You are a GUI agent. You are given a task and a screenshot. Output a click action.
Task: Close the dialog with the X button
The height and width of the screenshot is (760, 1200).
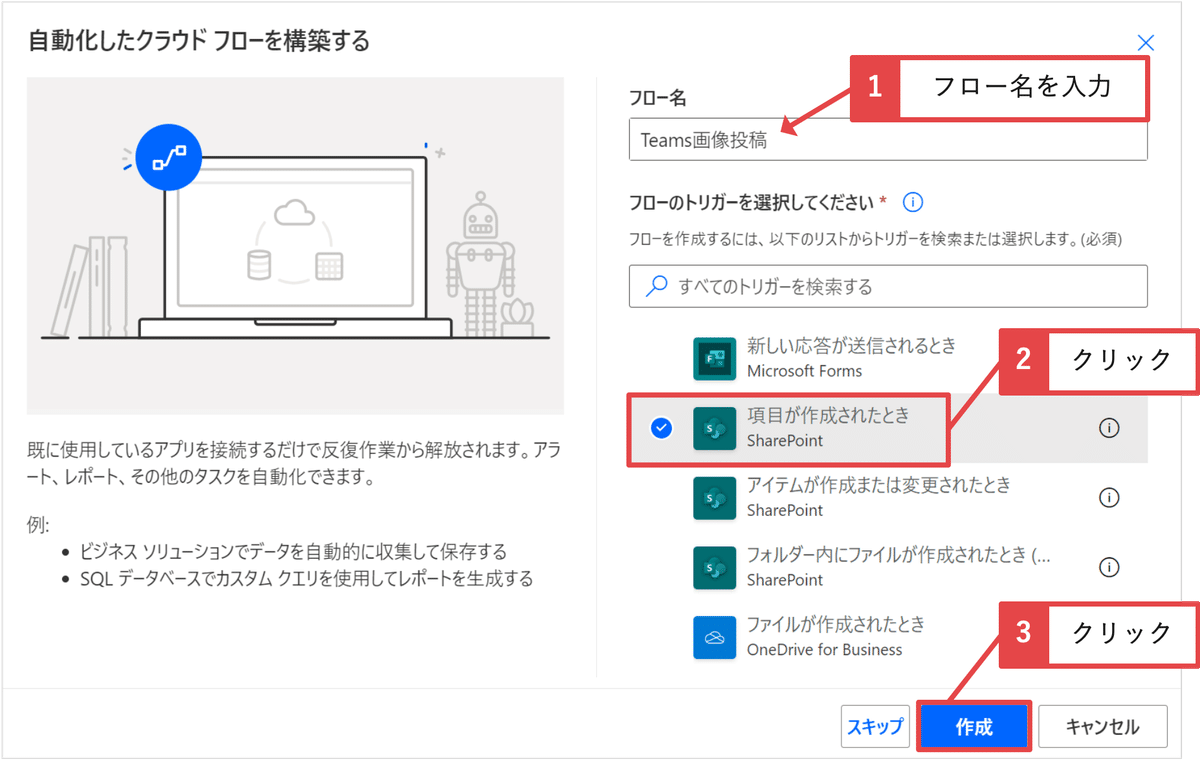tap(1146, 43)
